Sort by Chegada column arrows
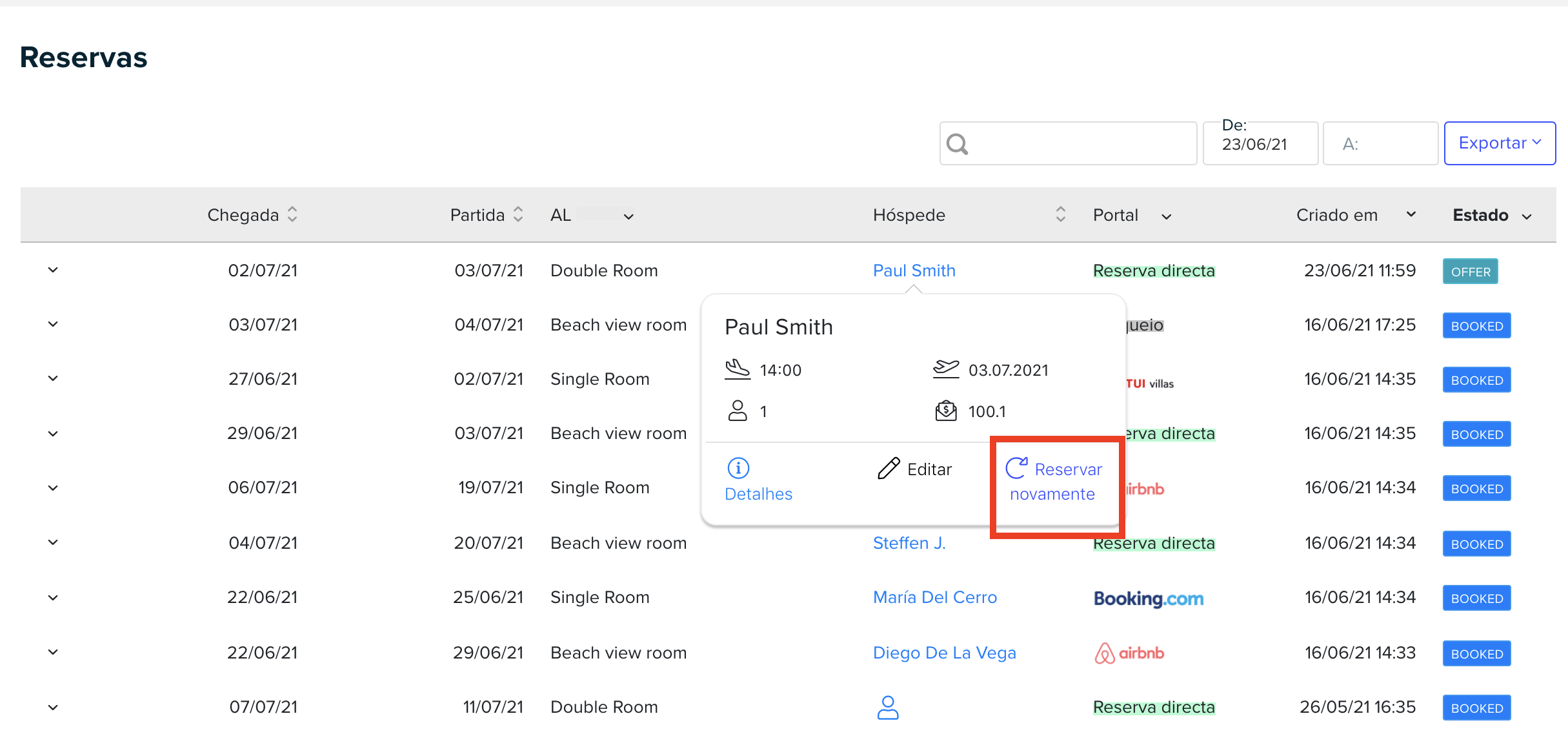 click(x=292, y=214)
